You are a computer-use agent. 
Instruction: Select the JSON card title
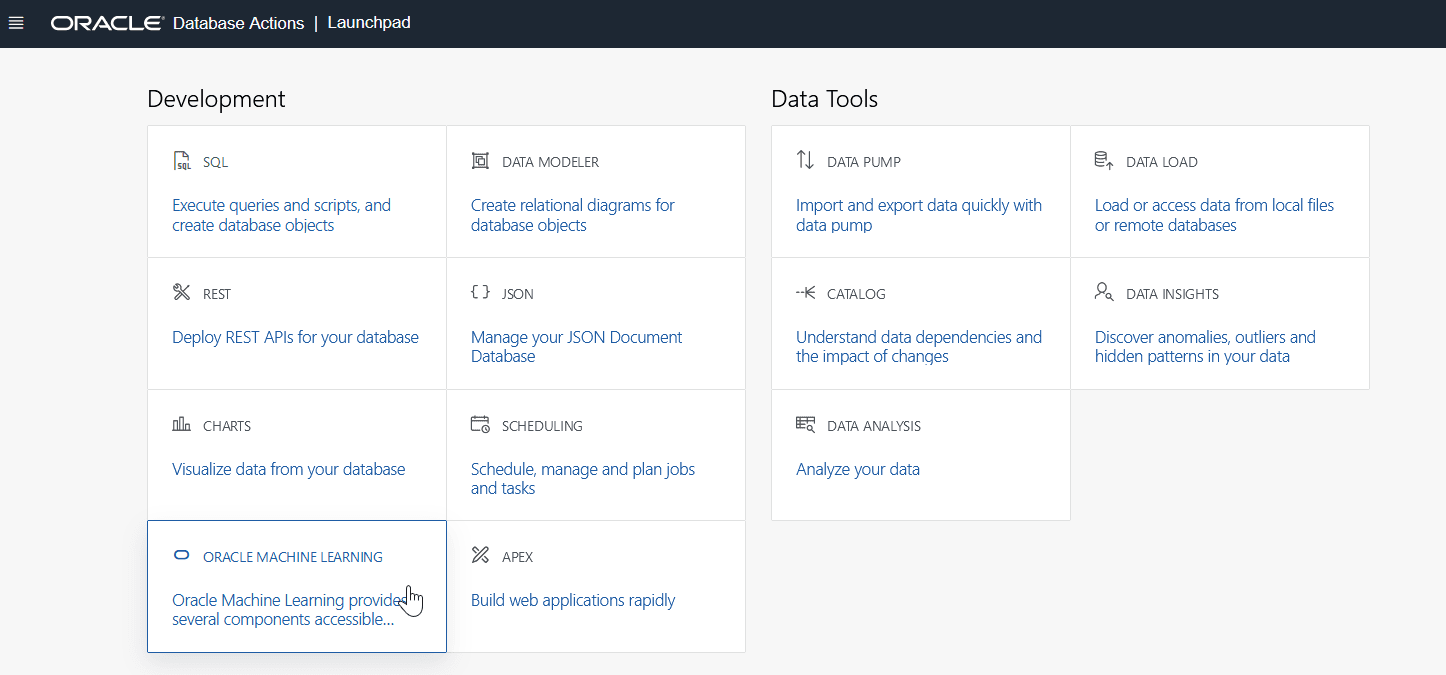[x=517, y=294]
